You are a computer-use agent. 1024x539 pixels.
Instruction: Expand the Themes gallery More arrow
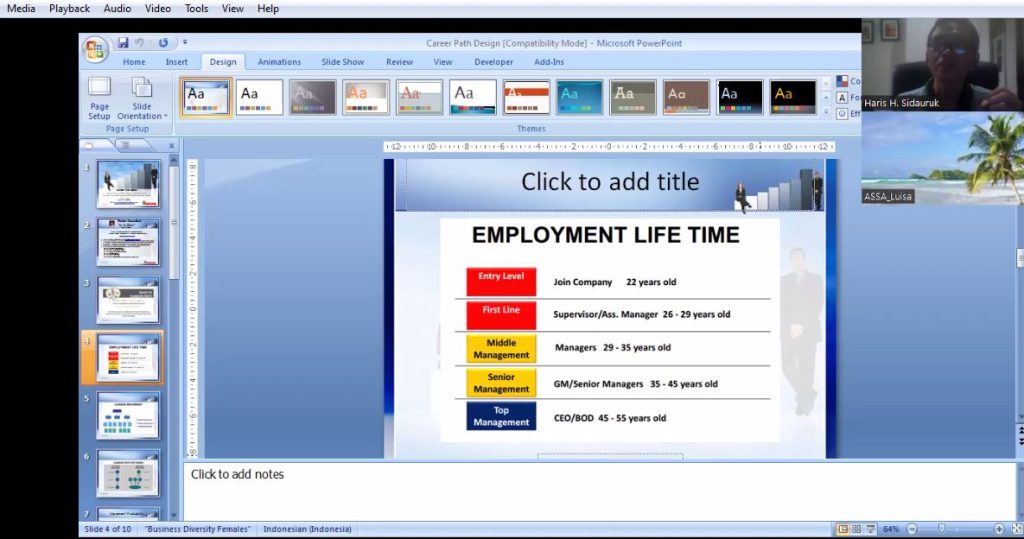click(826, 112)
